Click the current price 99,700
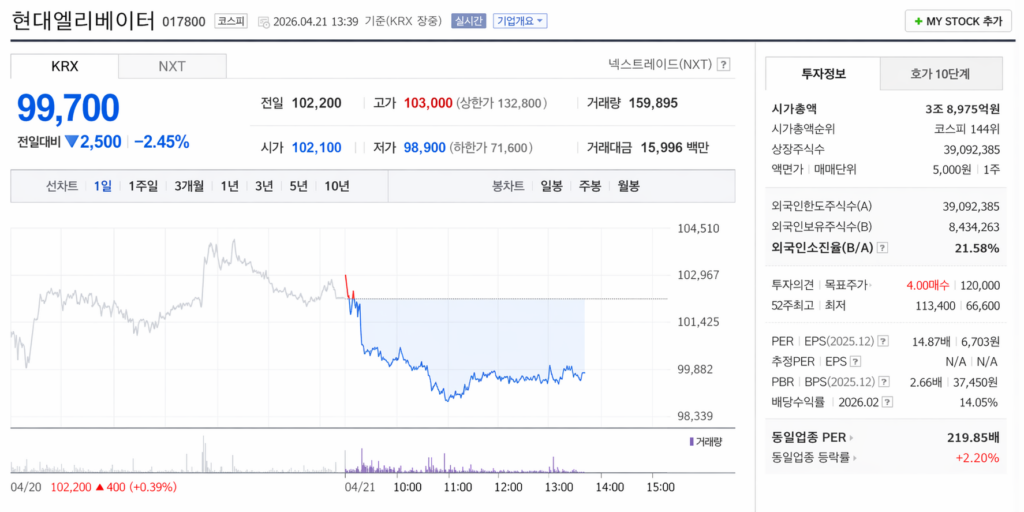 click(x=68, y=108)
